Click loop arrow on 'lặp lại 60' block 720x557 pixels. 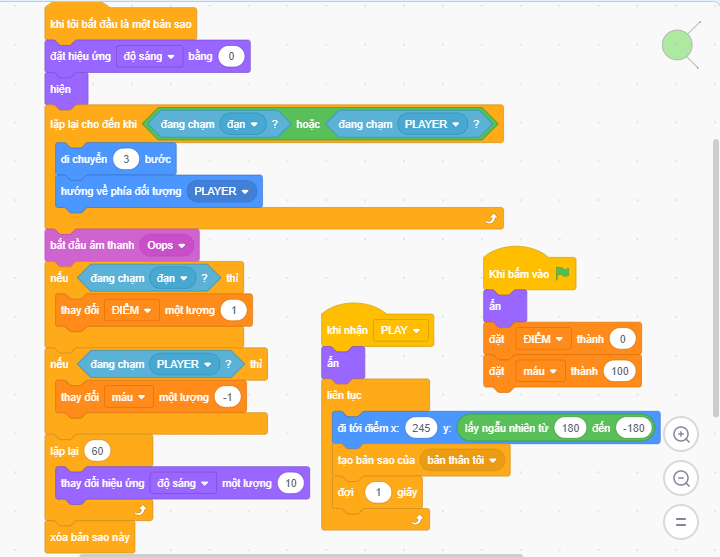tap(141, 509)
